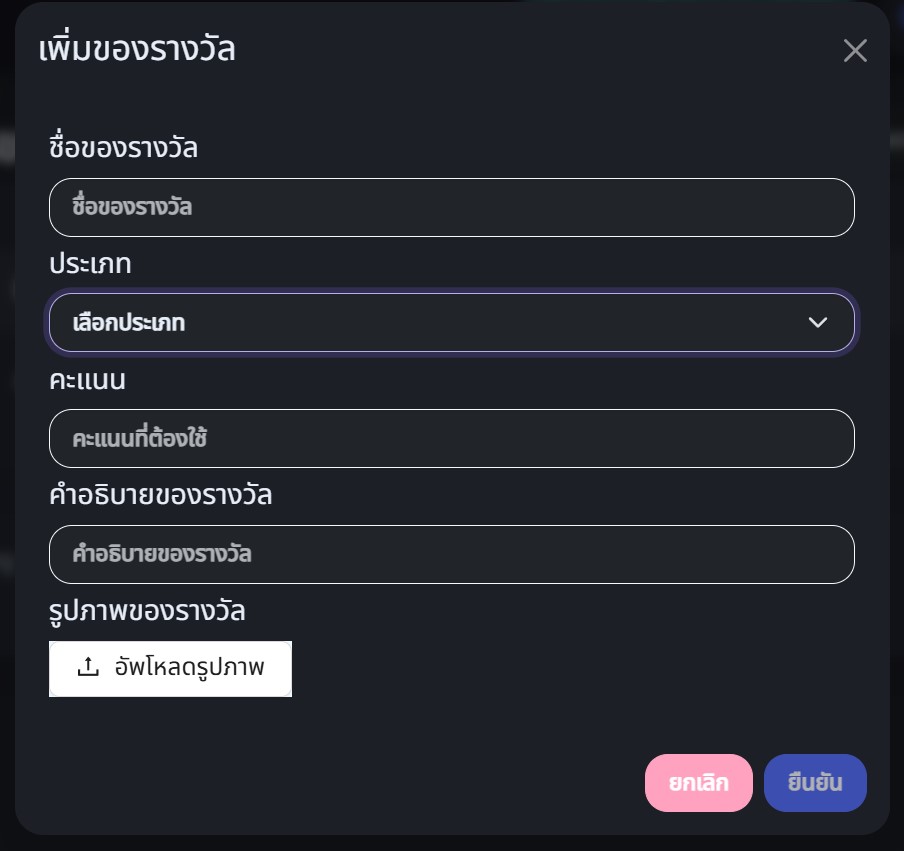This screenshot has width=904, height=851.
Task: Click the คะแนนที่ต้องใช้ points field
Action: point(451,438)
